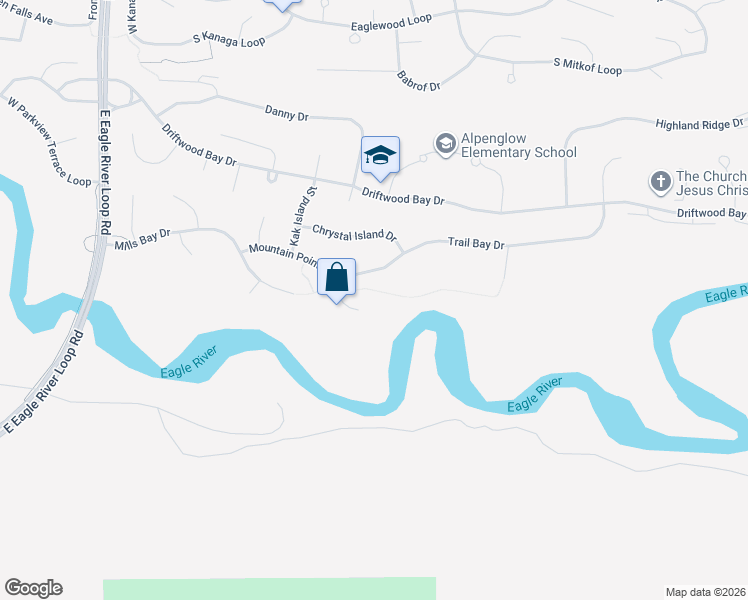Click the shopping bag store marker
This screenshot has height=600, width=748.
point(336,279)
